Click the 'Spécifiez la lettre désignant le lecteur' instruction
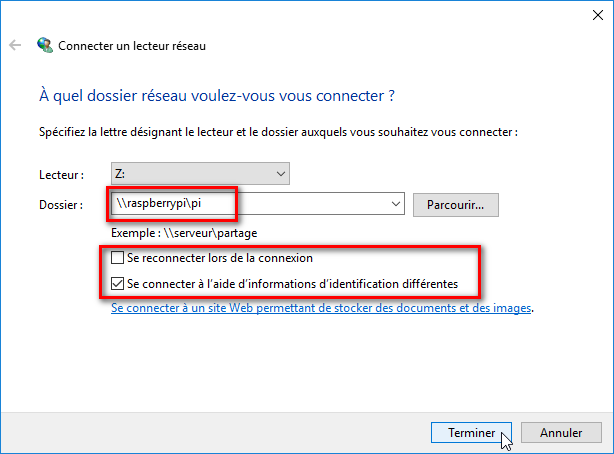 pyautogui.click(x=278, y=132)
